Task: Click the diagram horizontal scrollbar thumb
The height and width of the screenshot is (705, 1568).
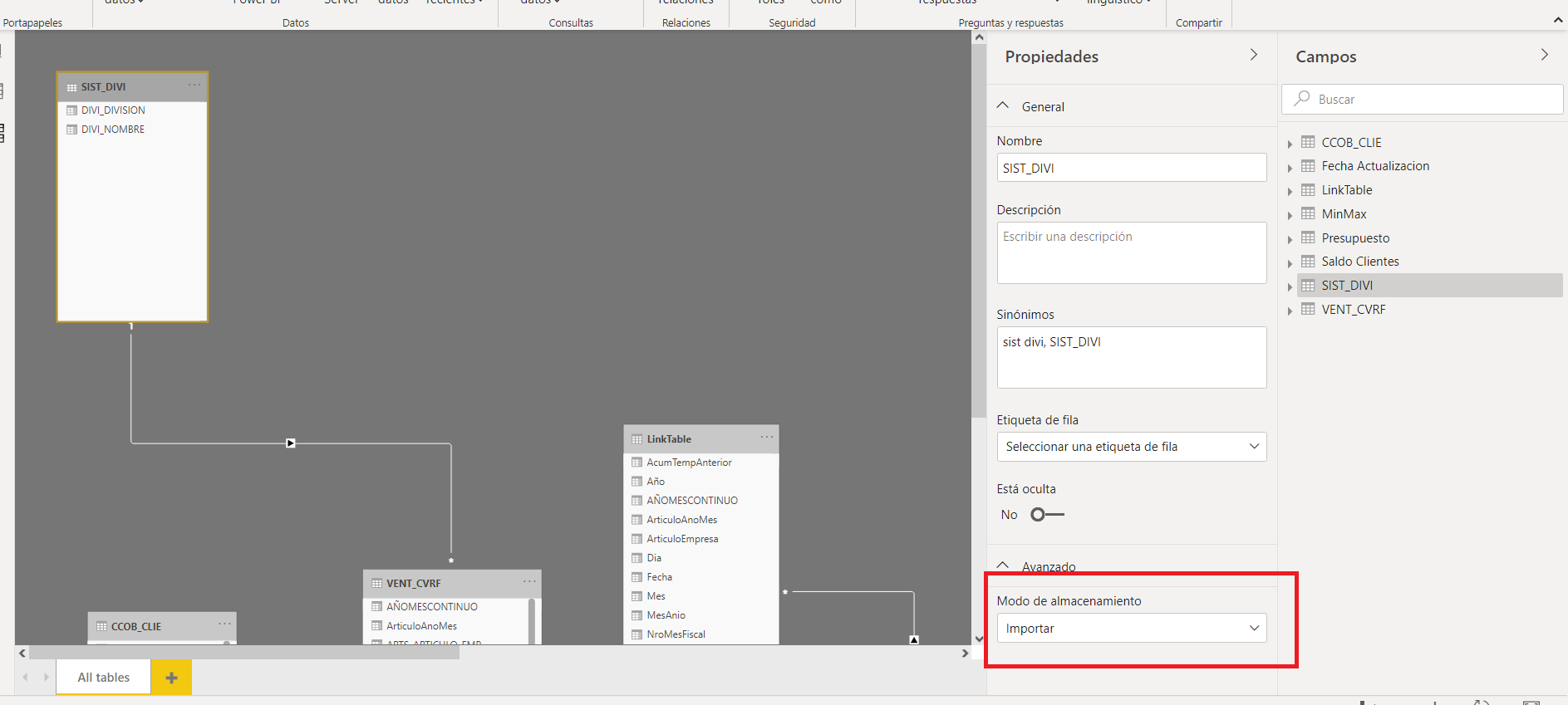Action: [244, 653]
